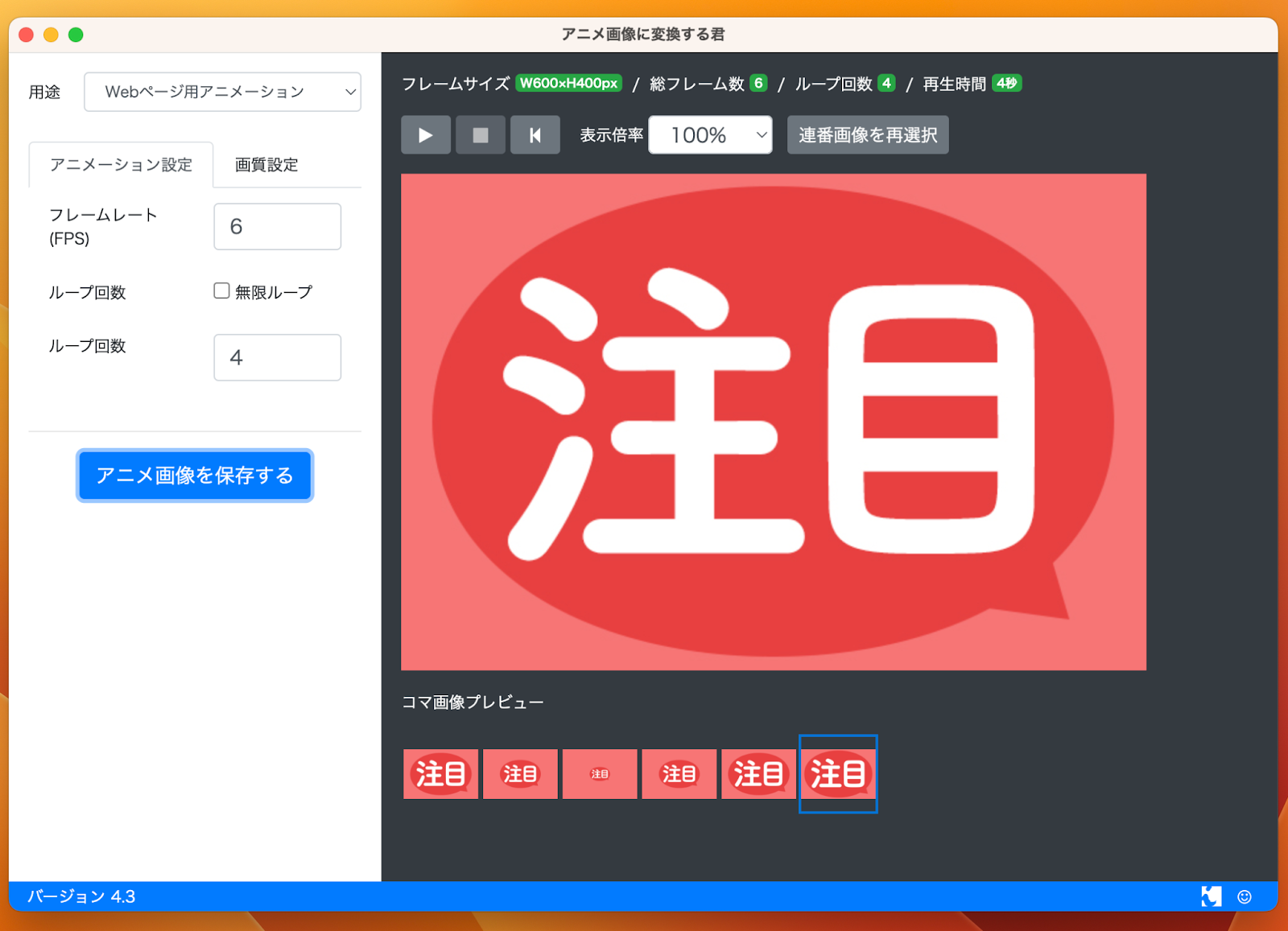This screenshot has height=931, width=1288.
Task: Open the 用途 dropdown menu
Action: (222, 92)
